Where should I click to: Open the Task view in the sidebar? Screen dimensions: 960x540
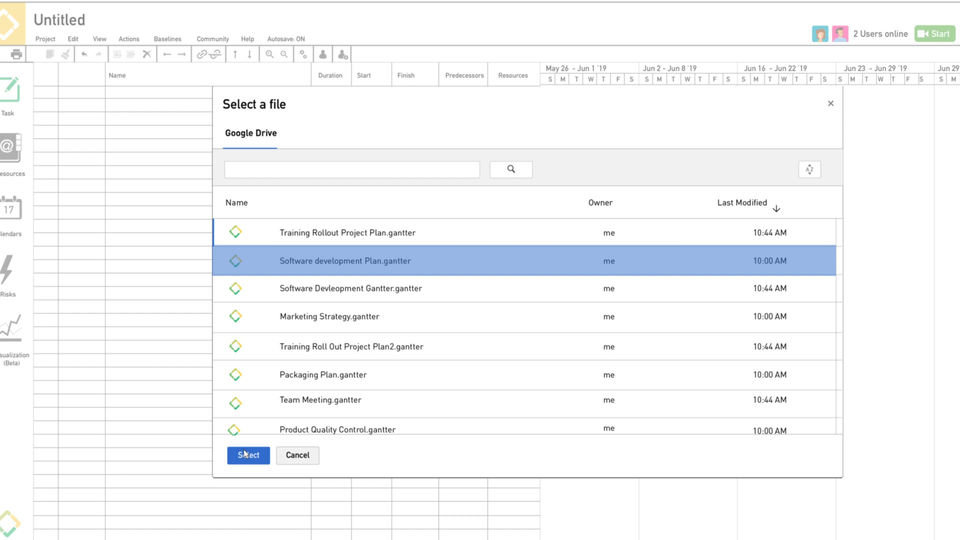point(9,91)
